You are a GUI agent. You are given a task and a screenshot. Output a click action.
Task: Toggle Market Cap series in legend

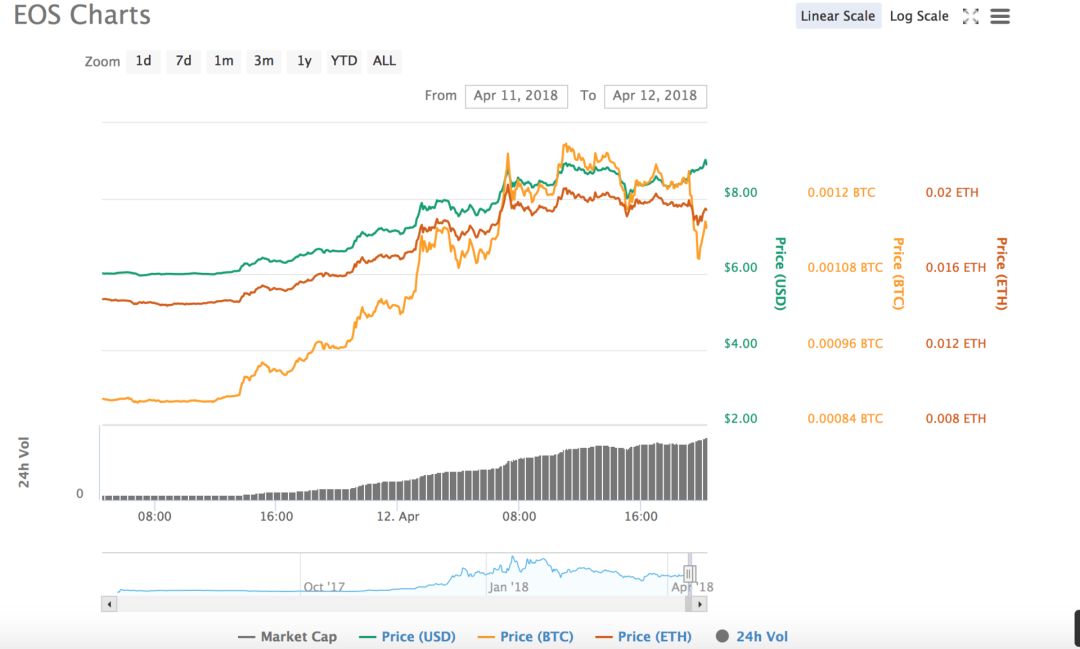pyautogui.click(x=287, y=637)
